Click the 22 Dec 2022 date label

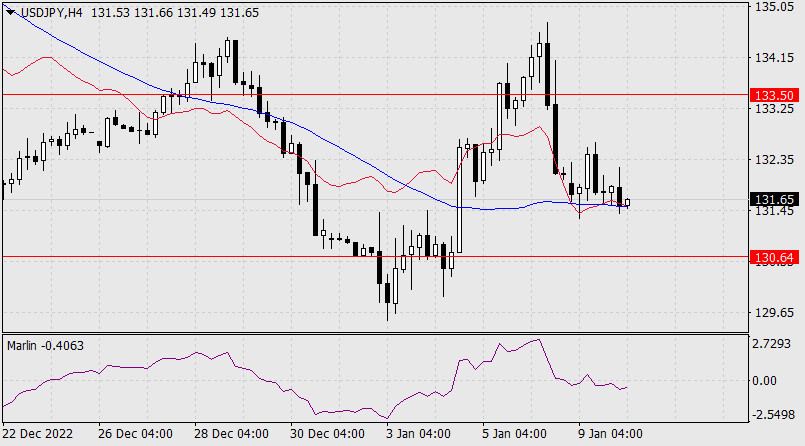(38, 434)
